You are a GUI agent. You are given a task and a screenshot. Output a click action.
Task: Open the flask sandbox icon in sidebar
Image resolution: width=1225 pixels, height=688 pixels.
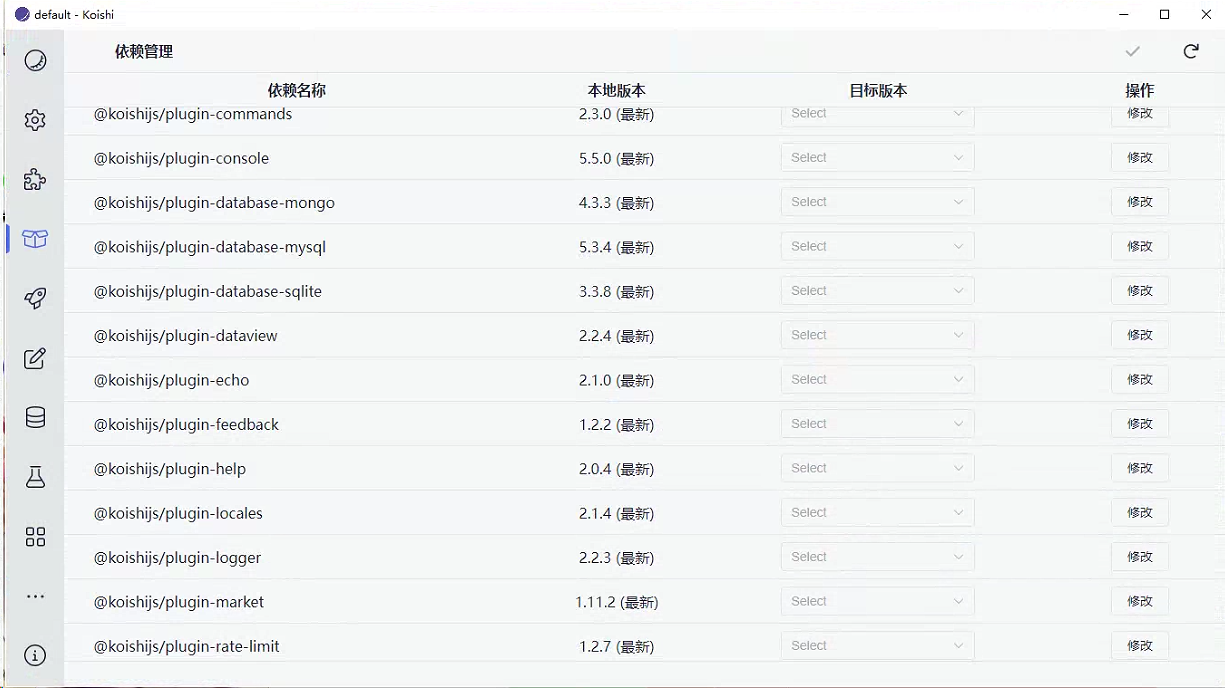[35, 477]
